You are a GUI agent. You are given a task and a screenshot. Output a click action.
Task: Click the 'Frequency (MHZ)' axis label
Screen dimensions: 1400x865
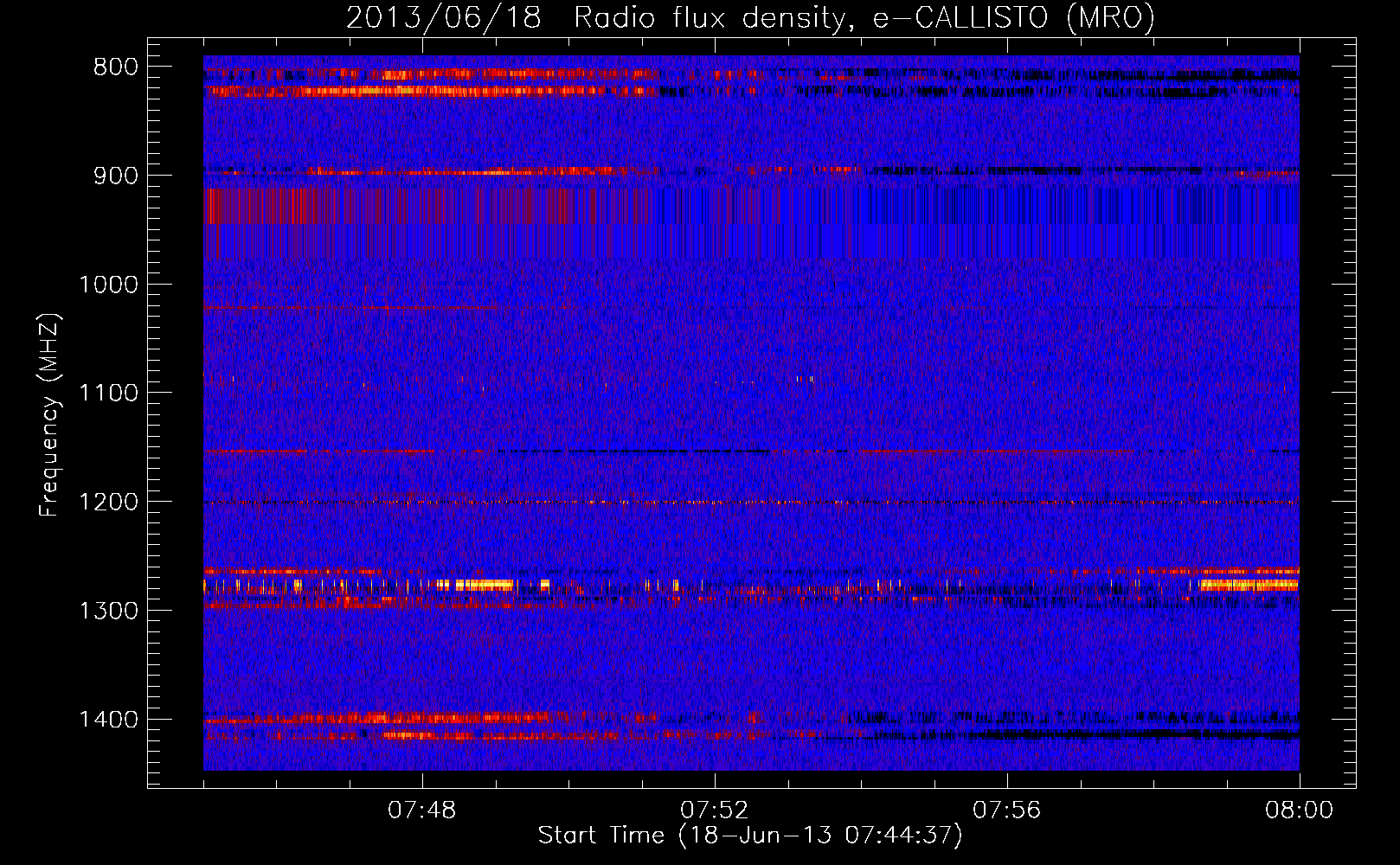point(50,416)
